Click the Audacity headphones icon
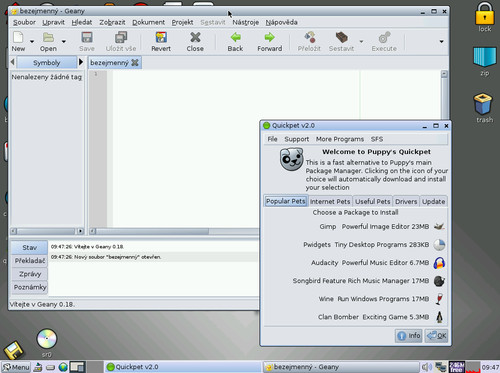This screenshot has width=500, height=373. click(439, 263)
